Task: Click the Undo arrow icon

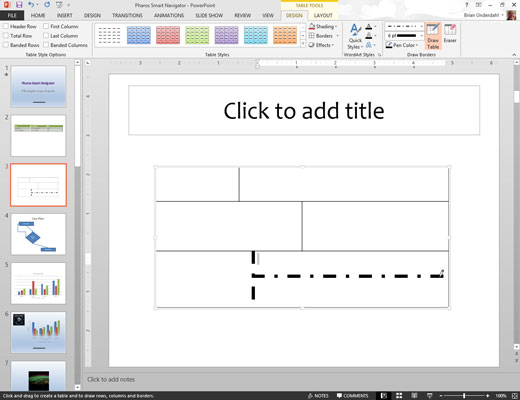Action: point(31,5)
